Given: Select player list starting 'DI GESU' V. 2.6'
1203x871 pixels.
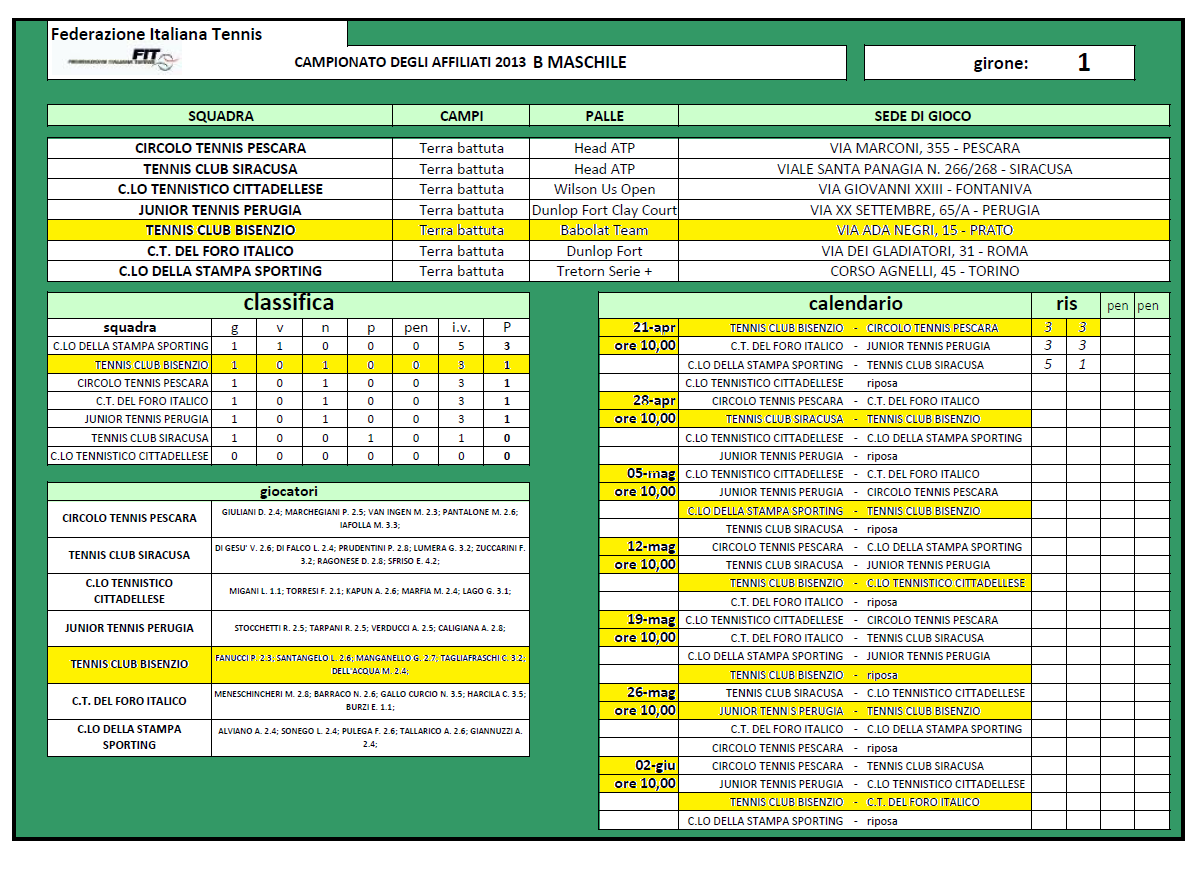Looking at the screenshot, I should click(370, 555).
